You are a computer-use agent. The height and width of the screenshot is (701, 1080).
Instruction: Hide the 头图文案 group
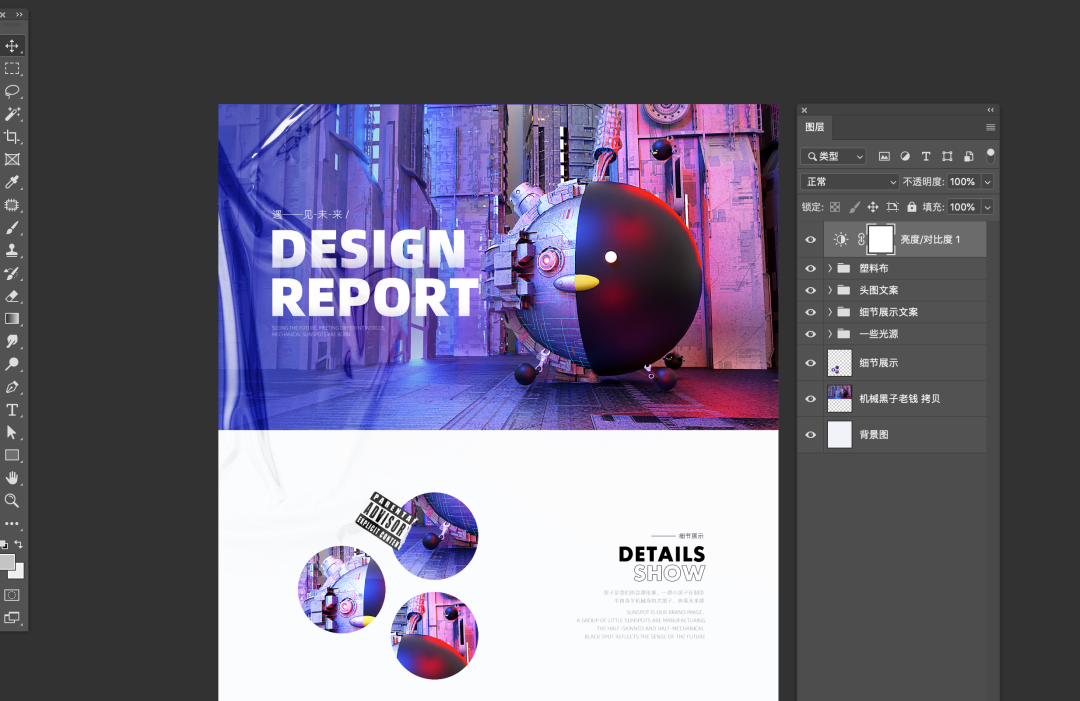pos(811,291)
